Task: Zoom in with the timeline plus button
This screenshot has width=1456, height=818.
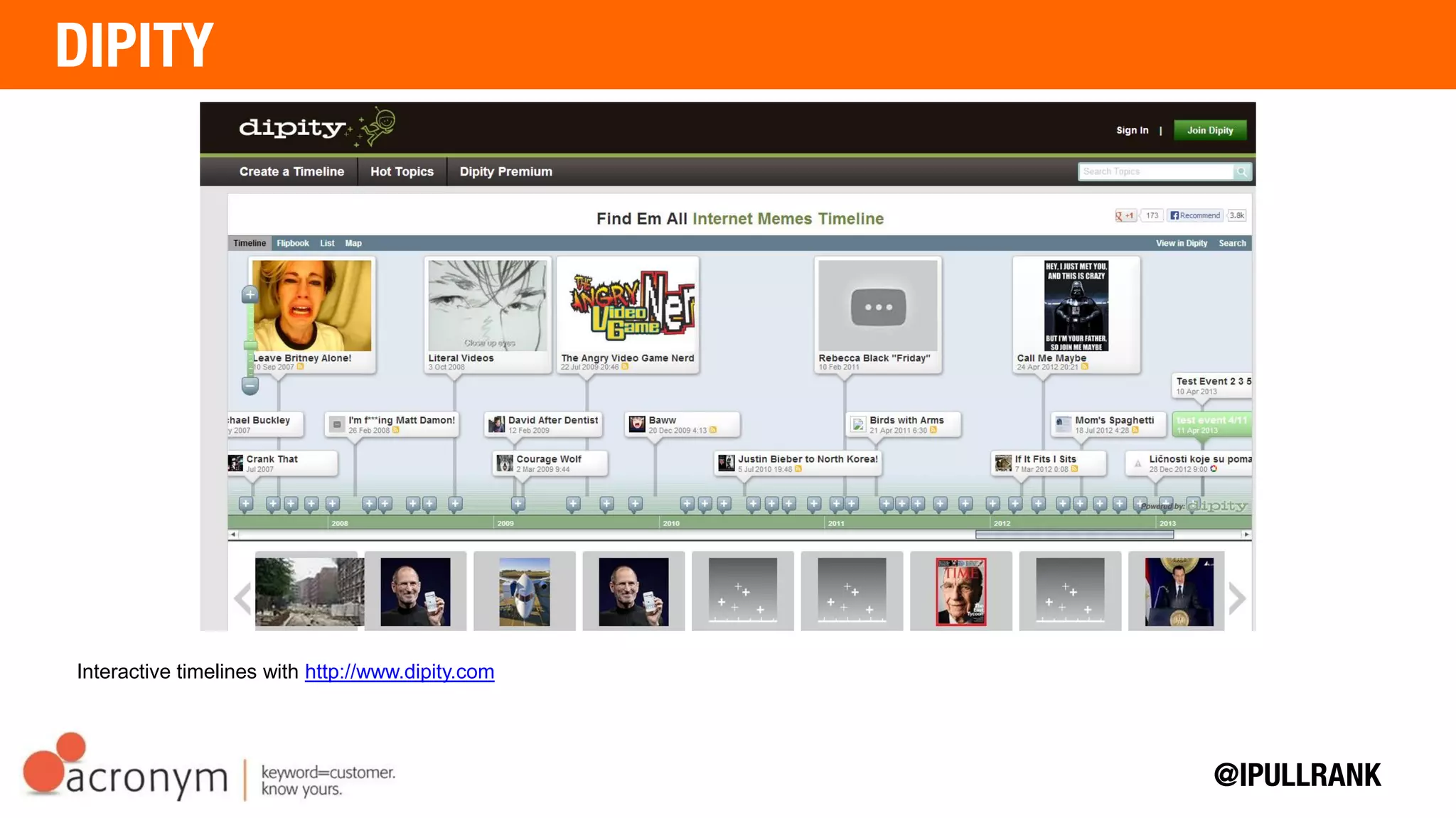Action: tap(250, 294)
